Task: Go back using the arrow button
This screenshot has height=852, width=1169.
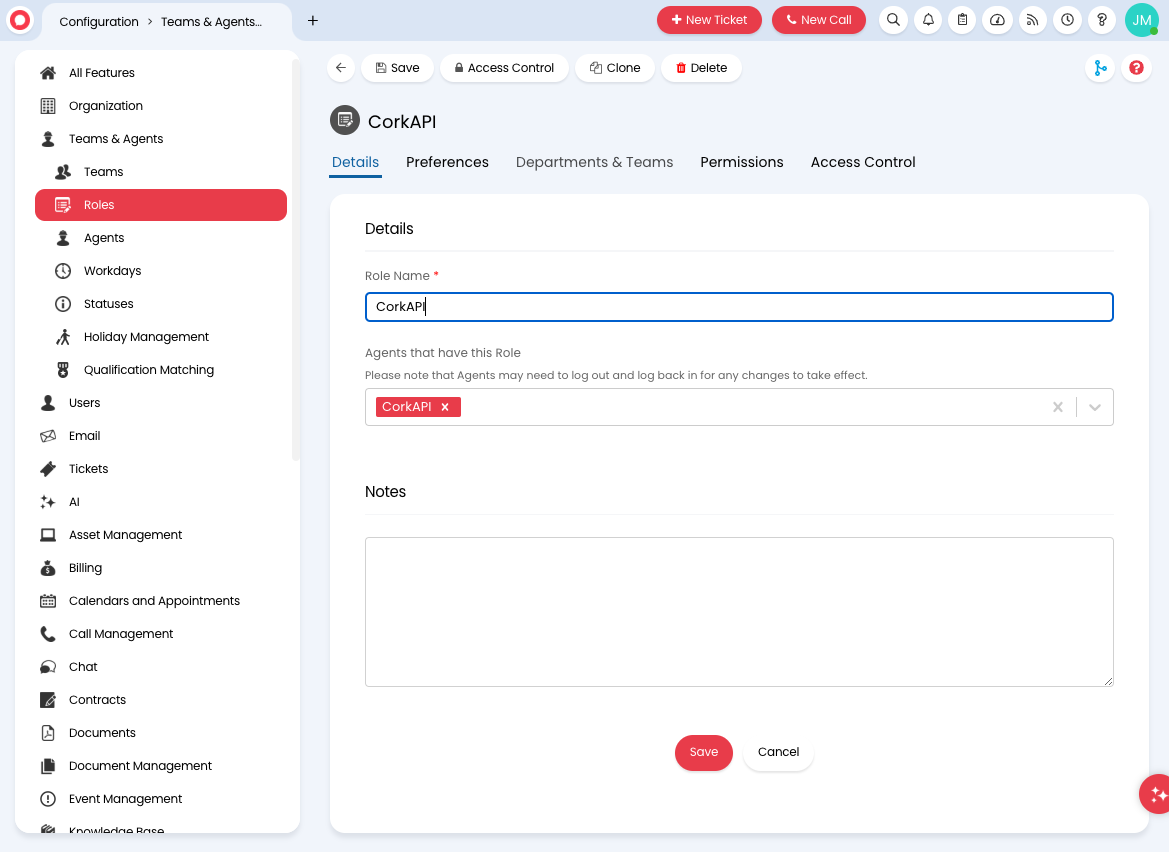Action: 341,68
